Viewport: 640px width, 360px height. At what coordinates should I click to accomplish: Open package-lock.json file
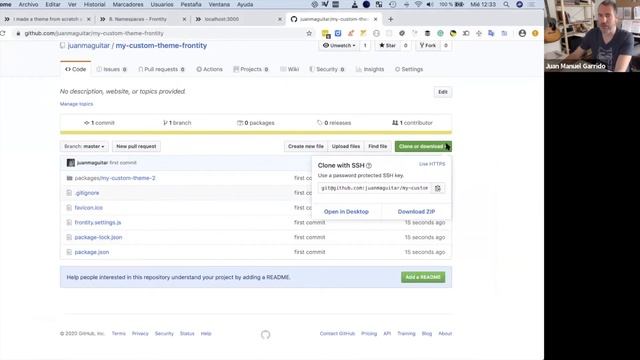point(98,237)
